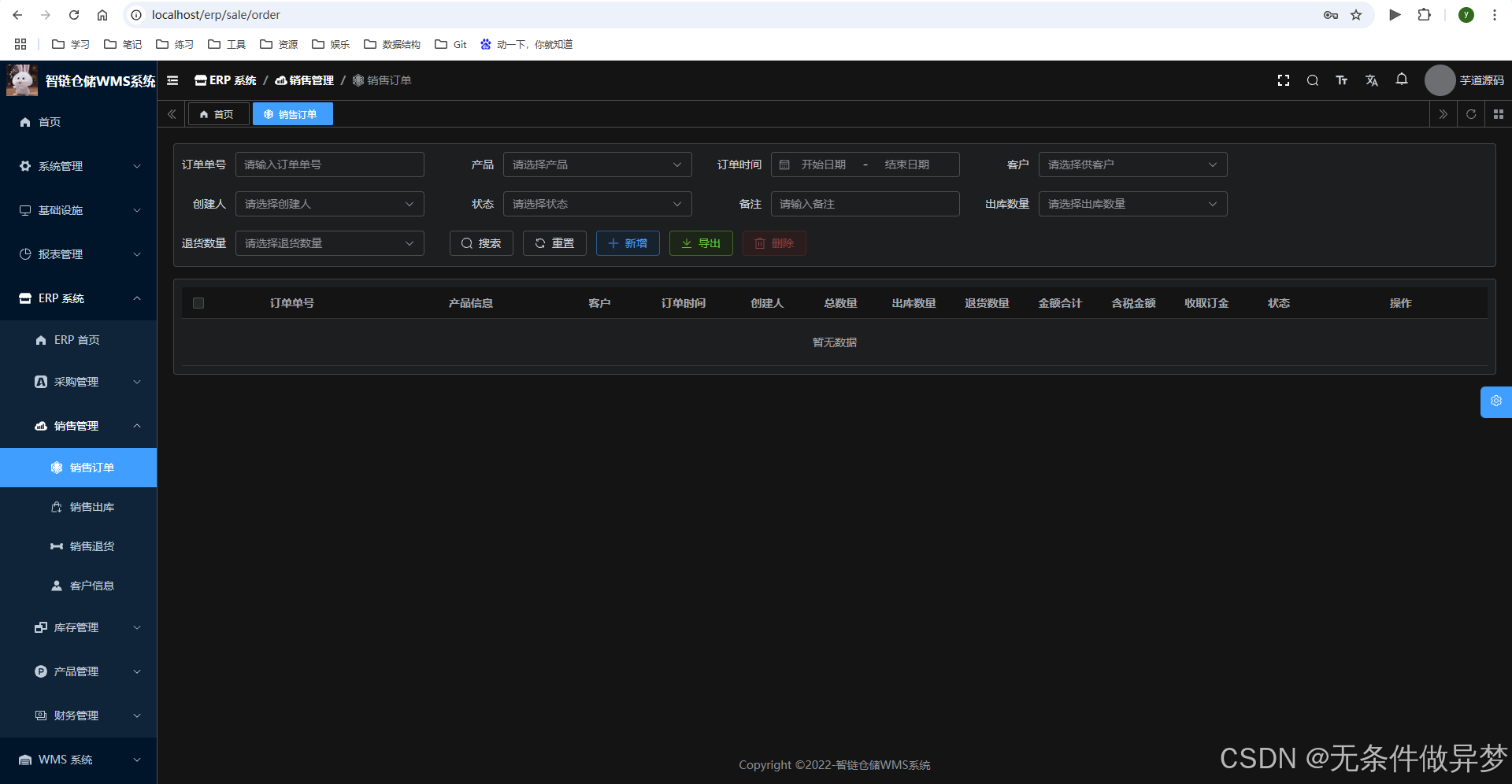
Task: Open font size switcher icon
Action: [x=1342, y=80]
